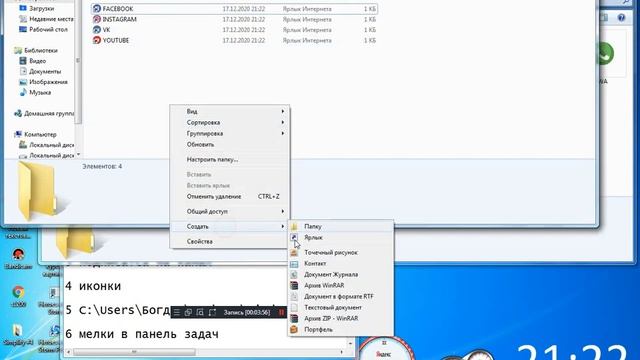Select the YOUTUBE internet shortcut file
Screen dimensions: 640x360
tap(234, 40)
